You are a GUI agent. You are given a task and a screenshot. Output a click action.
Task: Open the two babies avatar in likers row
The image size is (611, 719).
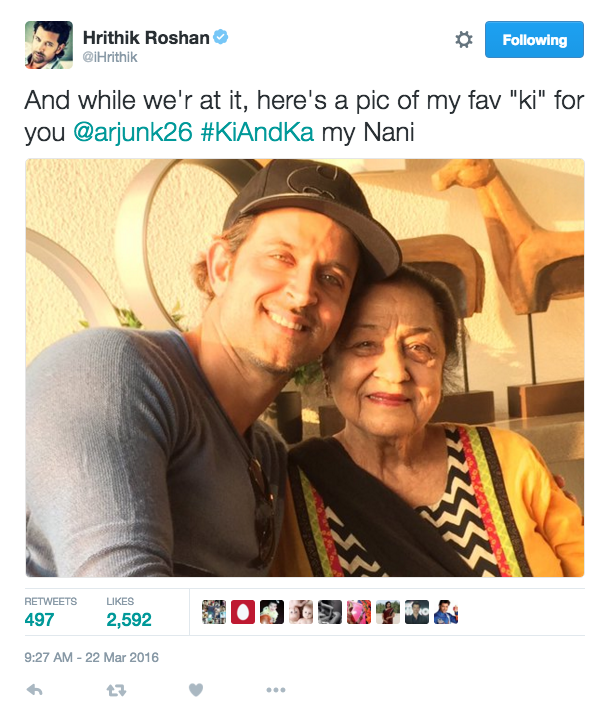coord(300,612)
